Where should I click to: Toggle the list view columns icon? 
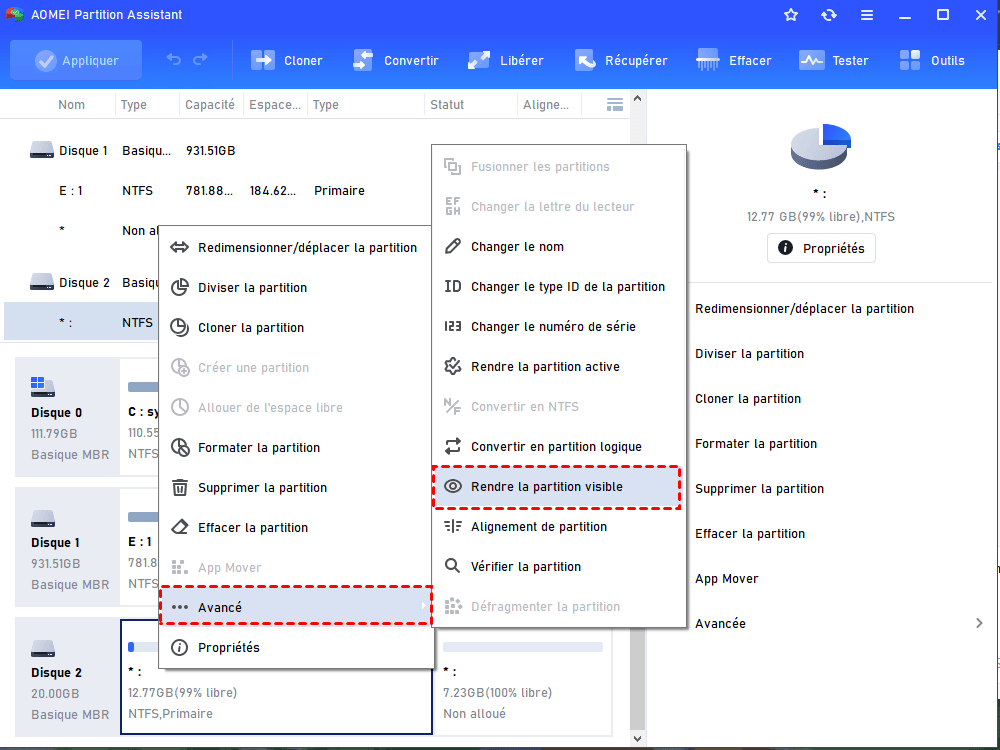point(615,105)
